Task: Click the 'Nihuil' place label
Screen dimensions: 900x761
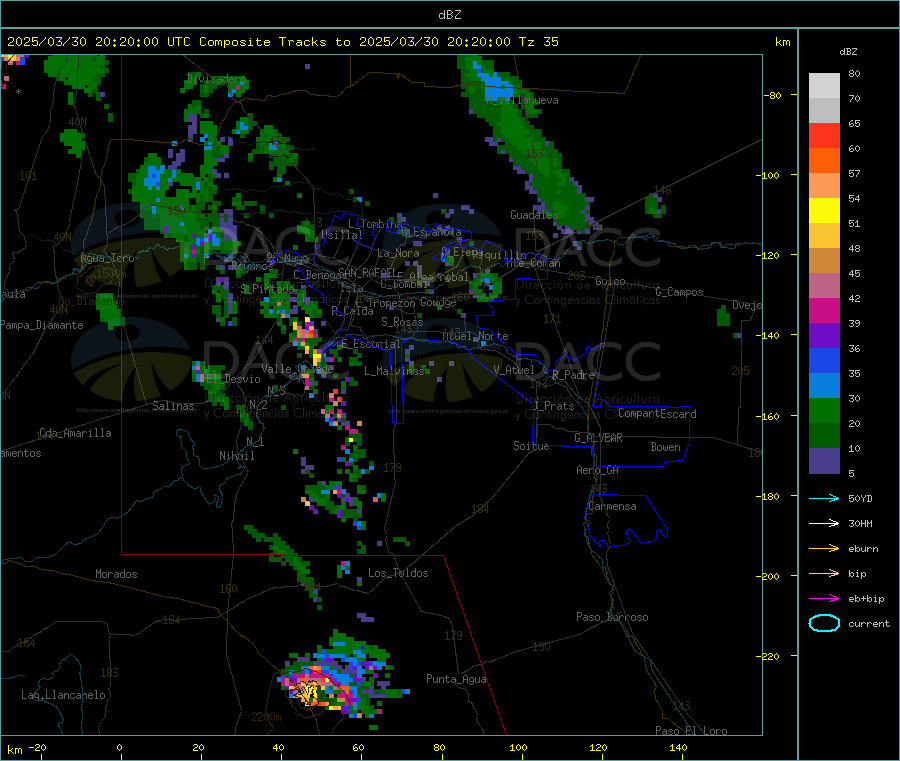Action: click(236, 456)
